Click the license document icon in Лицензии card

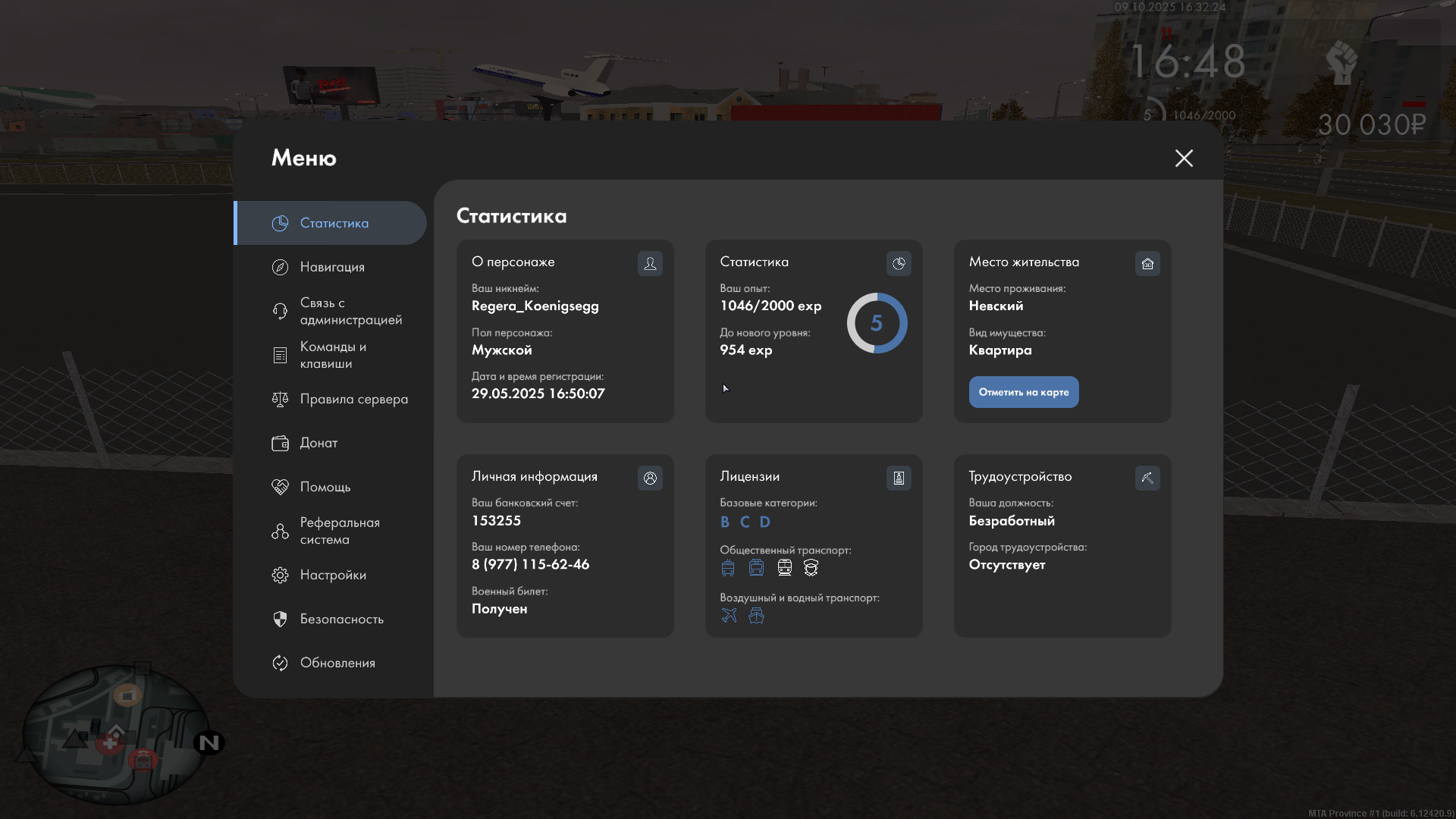tap(899, 478)
